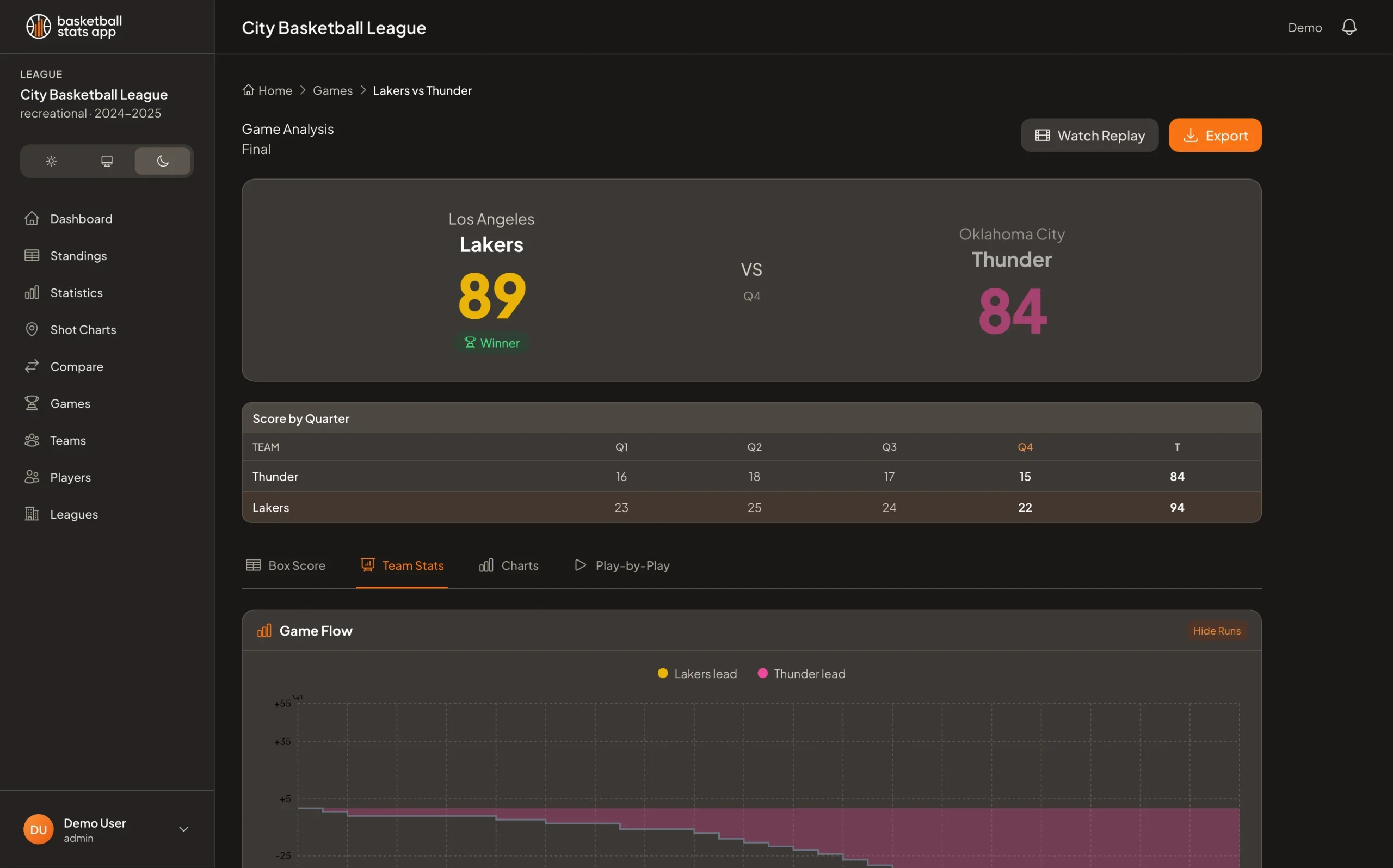Open the Demo menu in header
Viewport: 1393px width, 868px height.
click(x=1304, y=28)
